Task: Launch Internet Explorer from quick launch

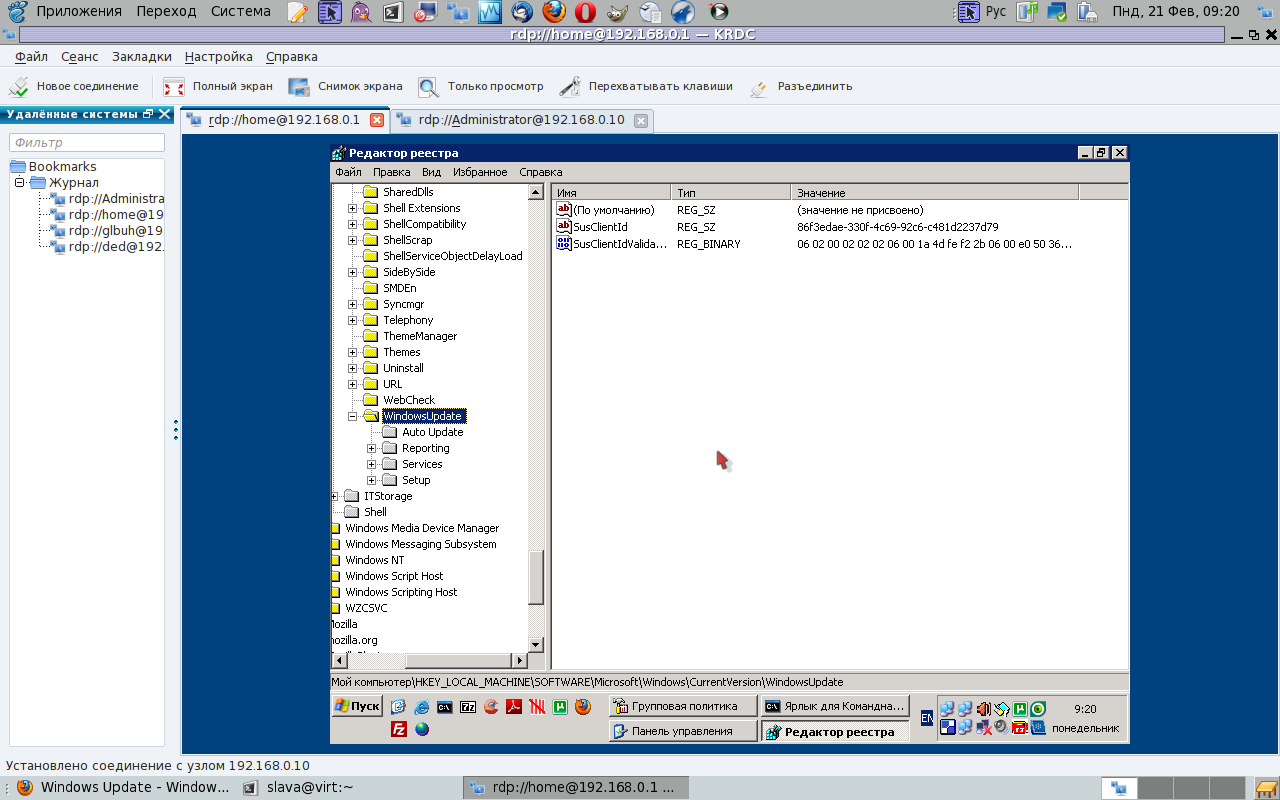Action: pyautogui.click(x=421, y=707)
